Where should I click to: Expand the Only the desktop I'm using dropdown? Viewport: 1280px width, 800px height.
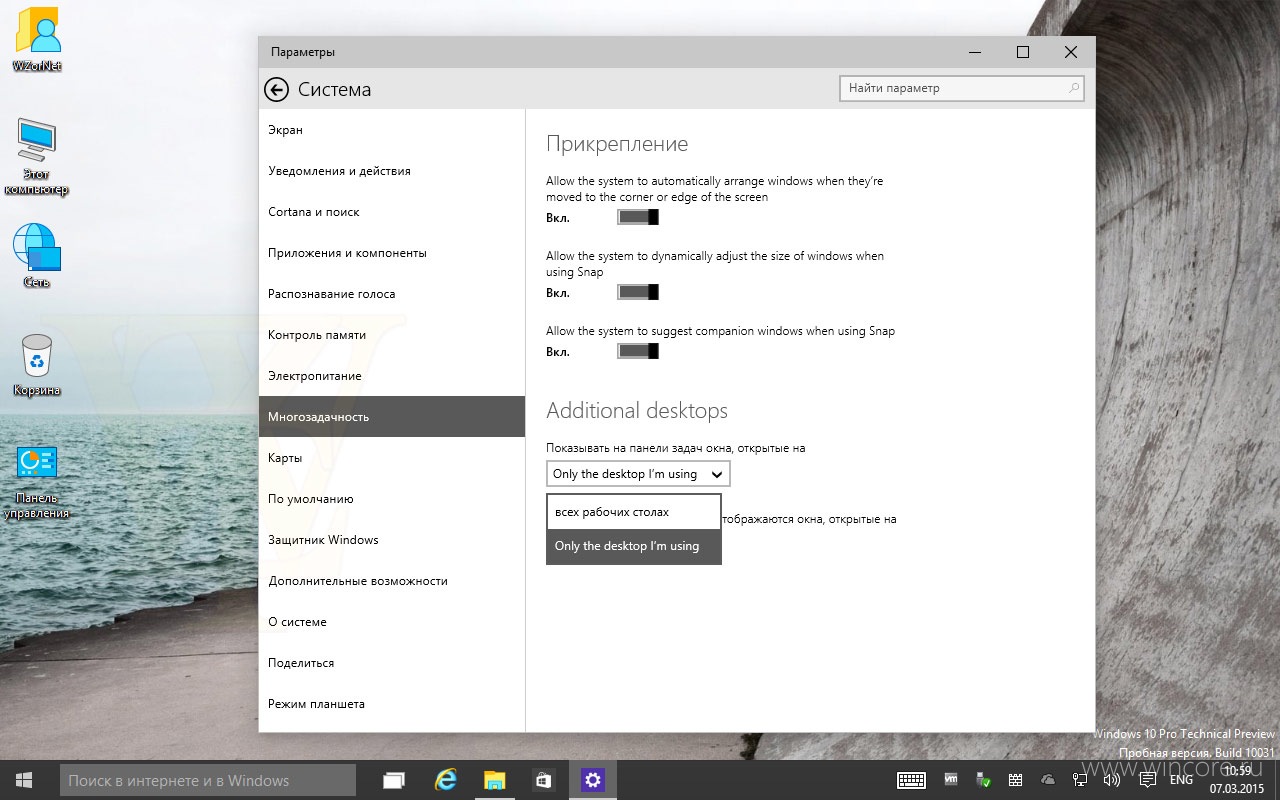click(638, 474)
